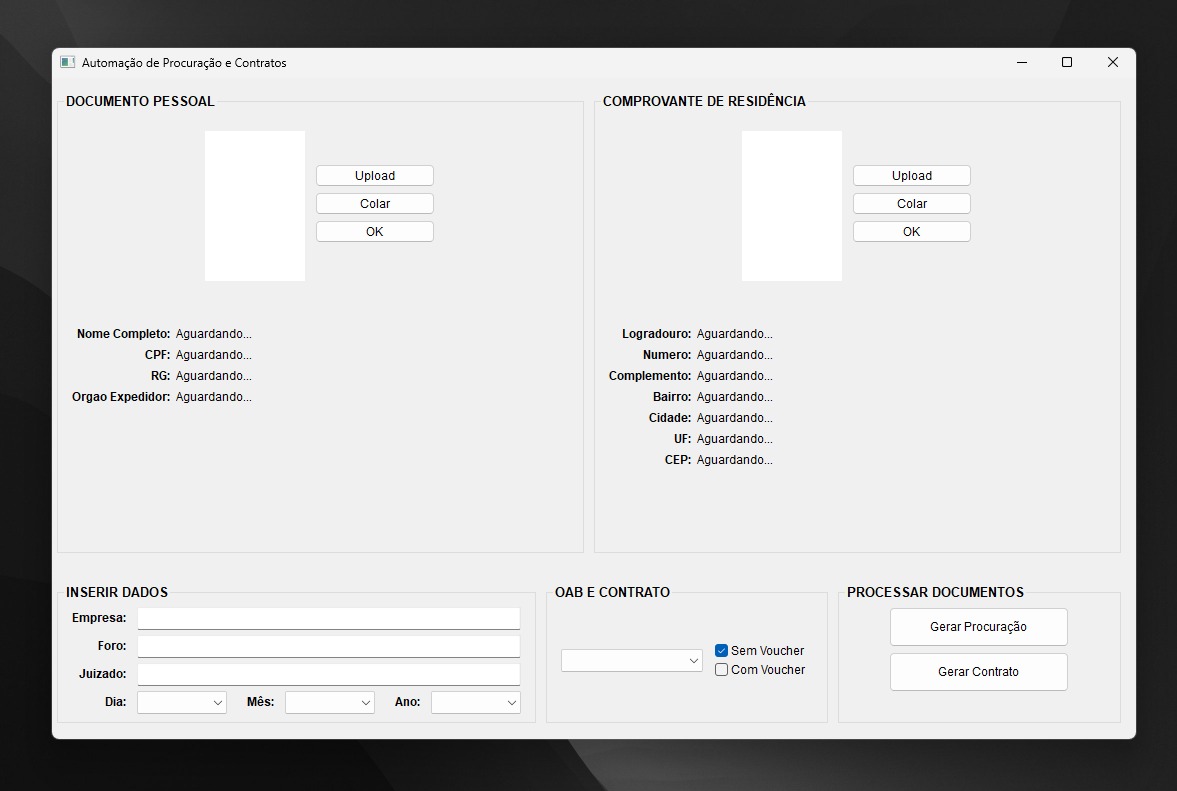Screen dimensions: 1177x791
Task: Paste image with Colar in Comprovante panel
Action: click(x=911, y=204)
